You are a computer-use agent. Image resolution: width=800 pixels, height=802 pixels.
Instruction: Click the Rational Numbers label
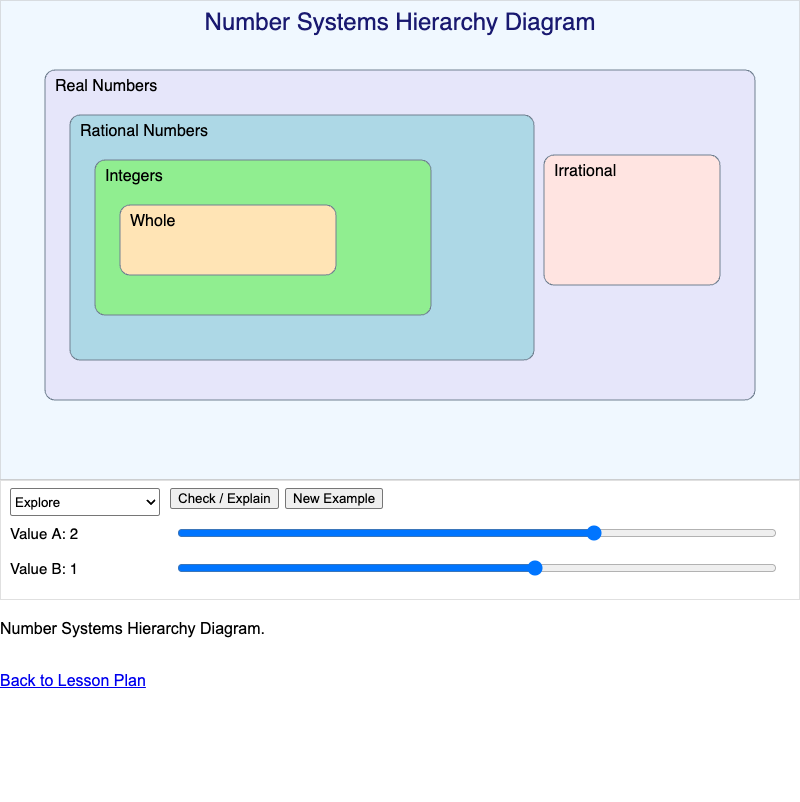tap(144, 130)
